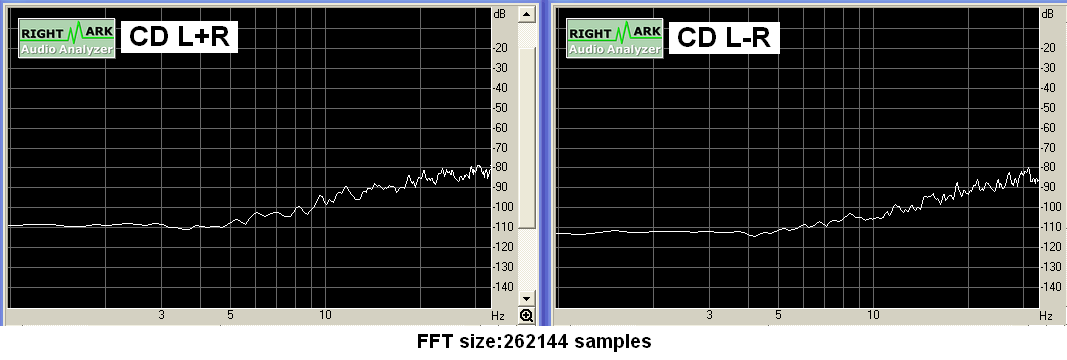Click the "CD L+R" graph title label
Screen dimensions: 1067x360
coord(180,37)
